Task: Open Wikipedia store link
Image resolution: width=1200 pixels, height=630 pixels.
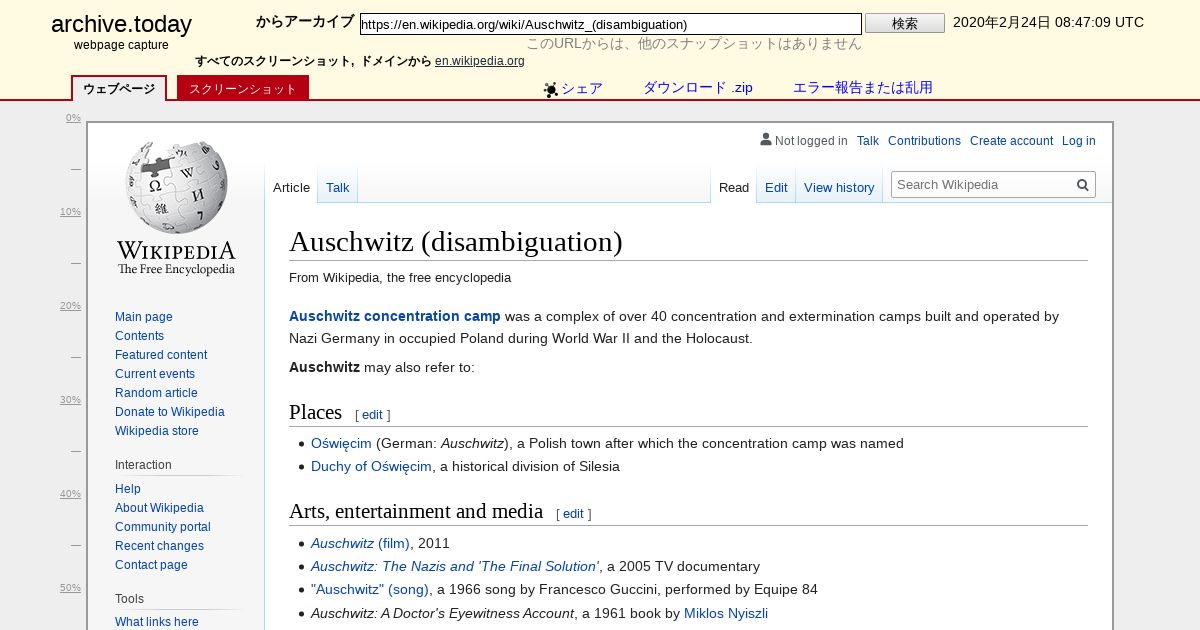Action: pos(157,431)
